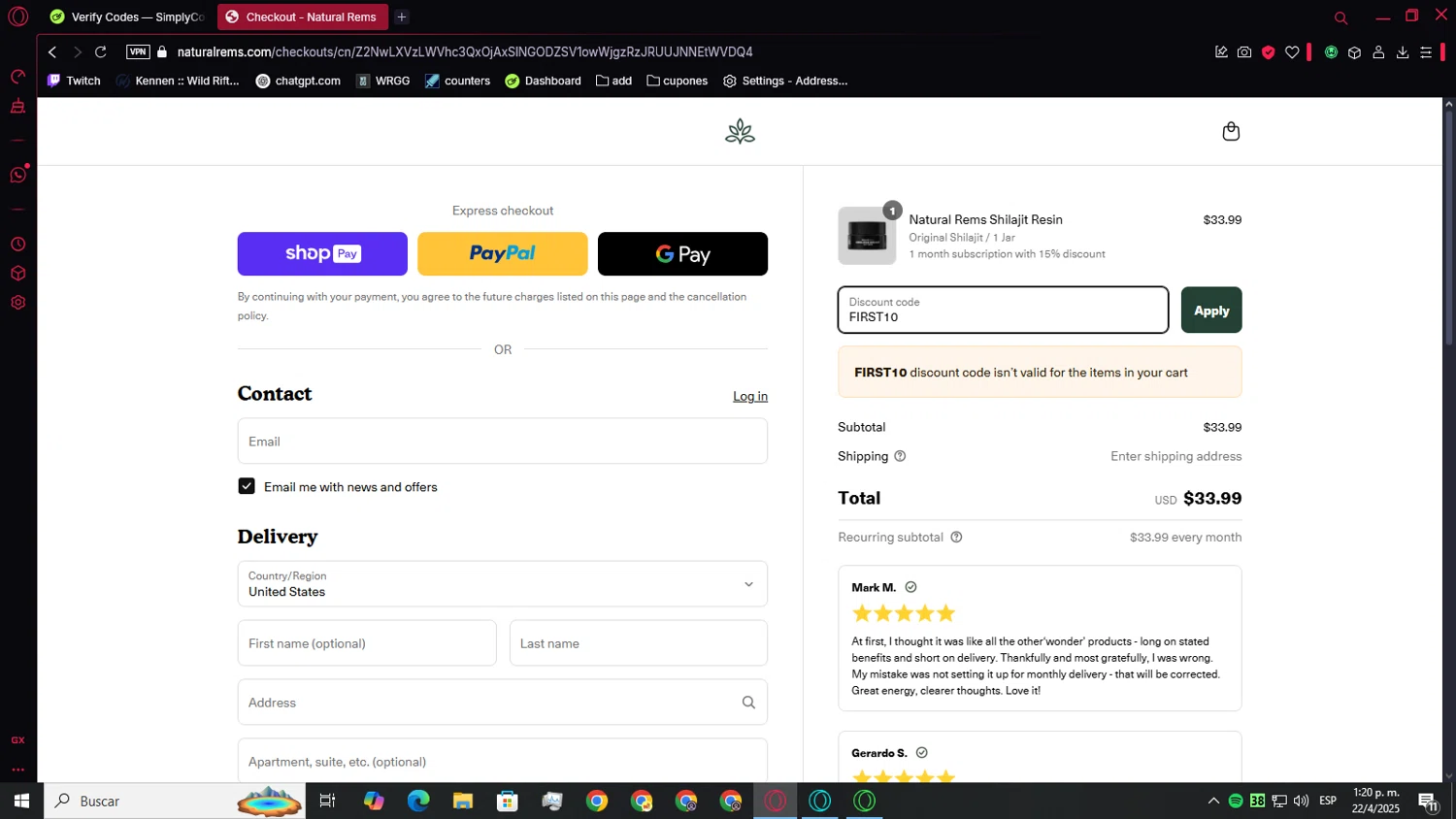Open Microsoft Edge from the taskbar

(x=418, y=801)
